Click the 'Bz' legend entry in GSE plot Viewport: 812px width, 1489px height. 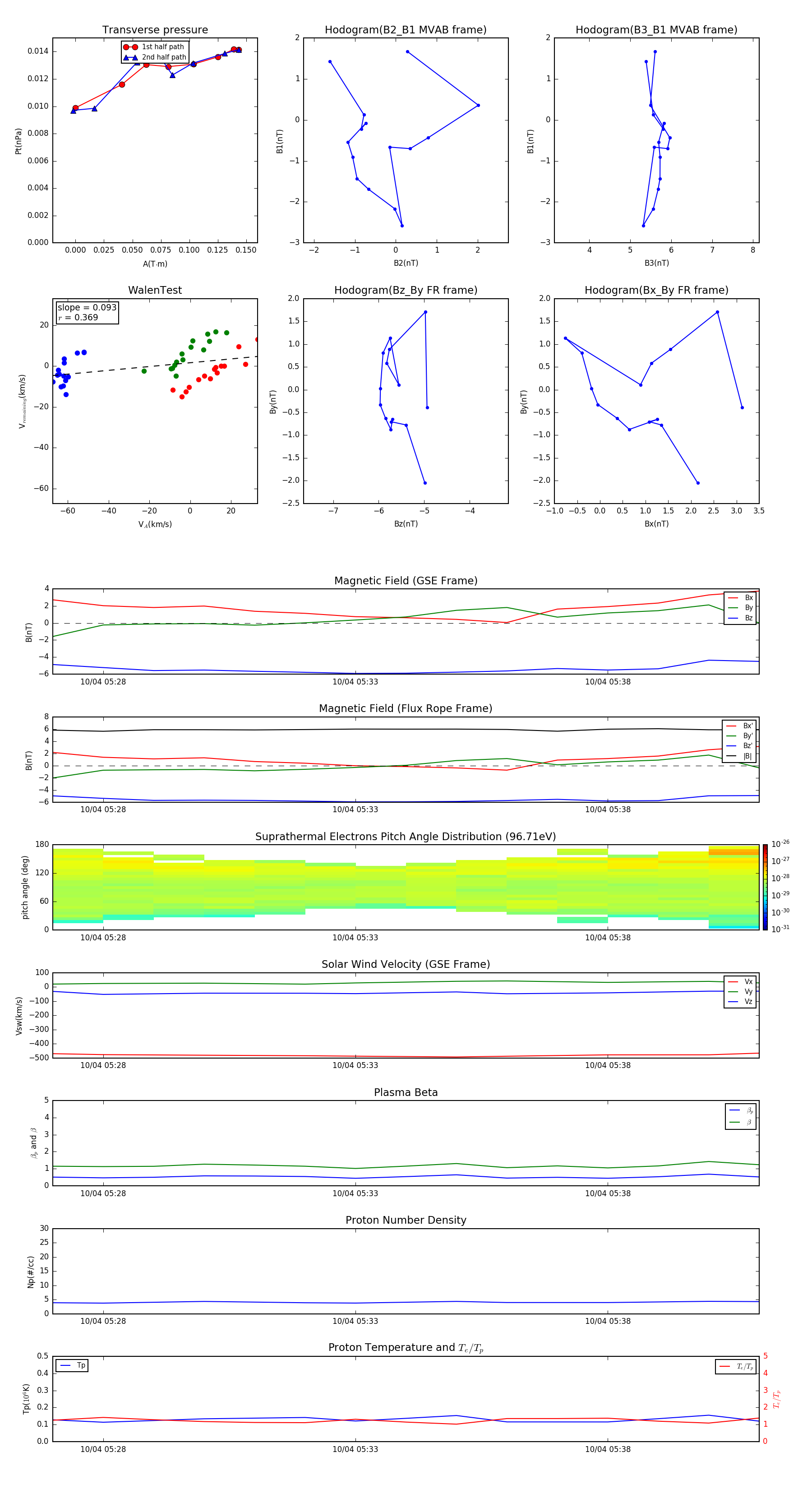740,618
